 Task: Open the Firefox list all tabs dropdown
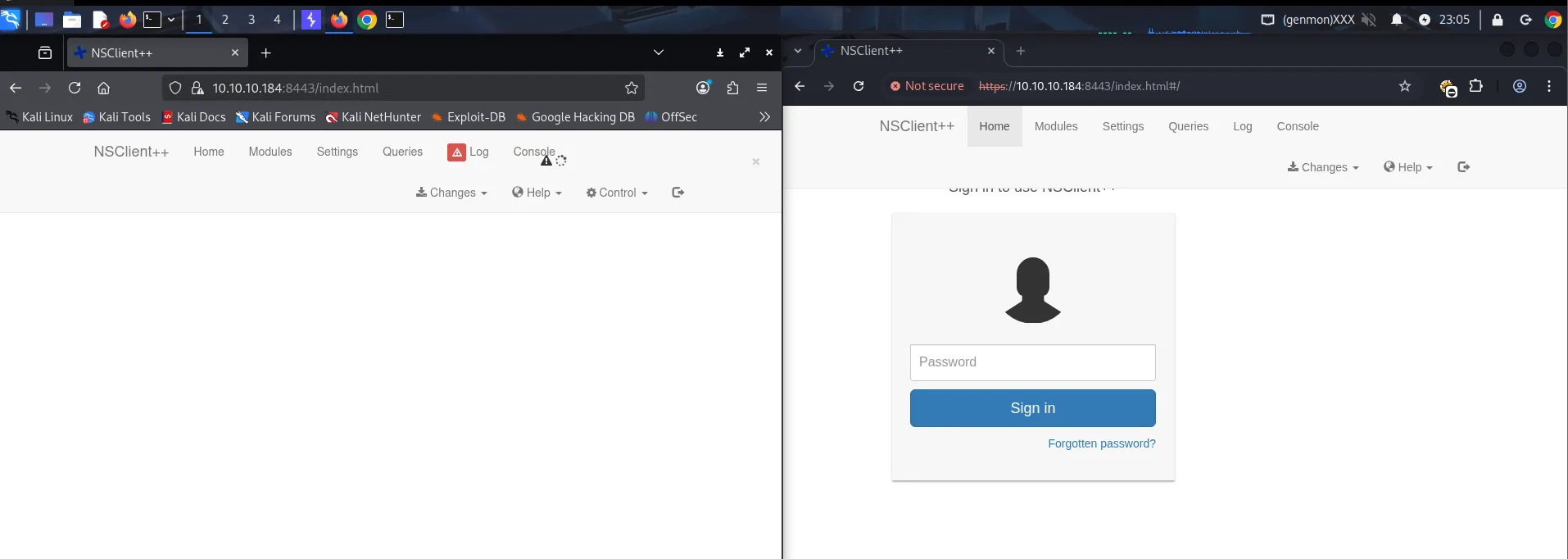coord(658,52)
